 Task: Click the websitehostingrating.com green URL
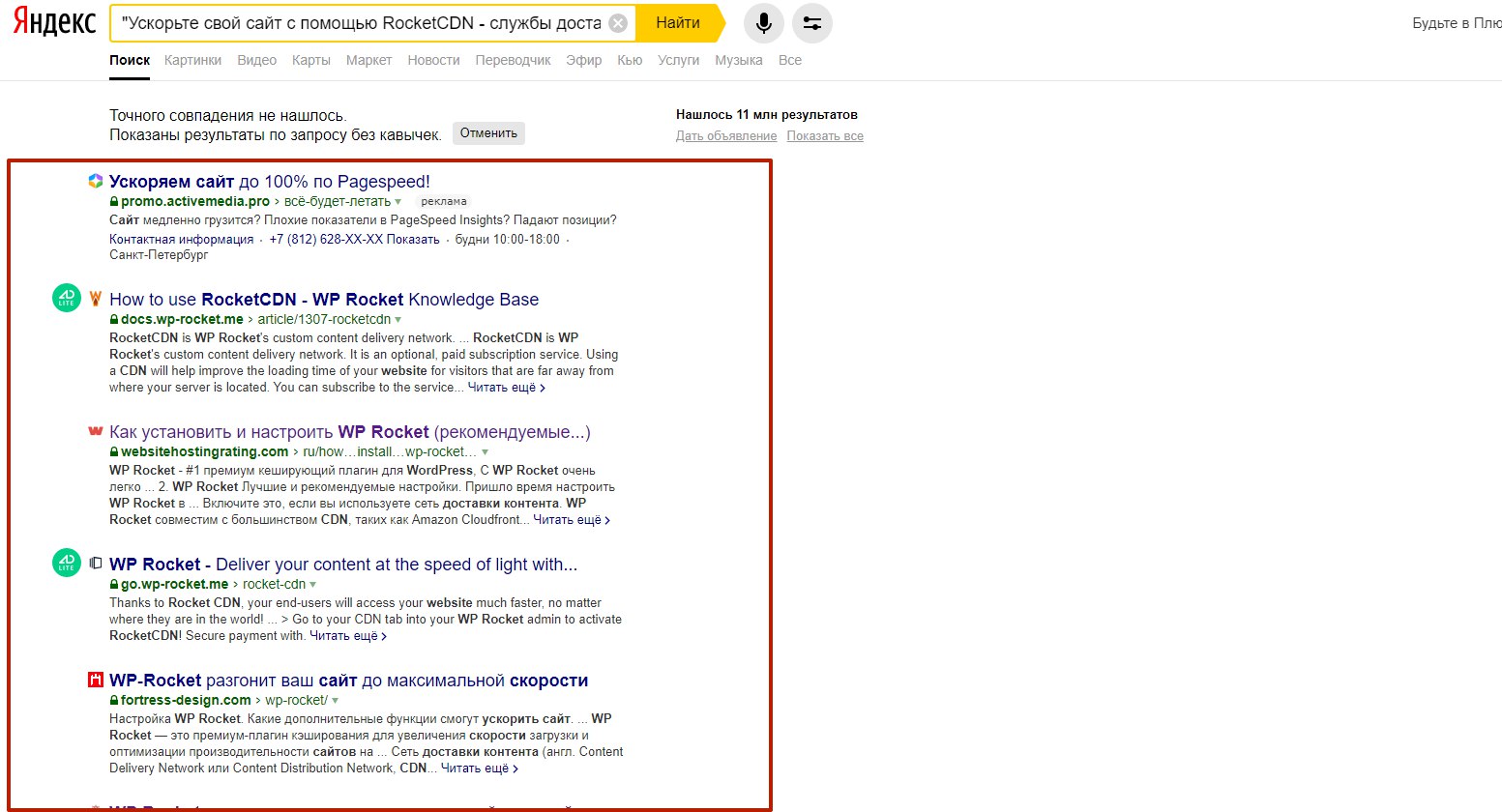[x=204, y=452]
